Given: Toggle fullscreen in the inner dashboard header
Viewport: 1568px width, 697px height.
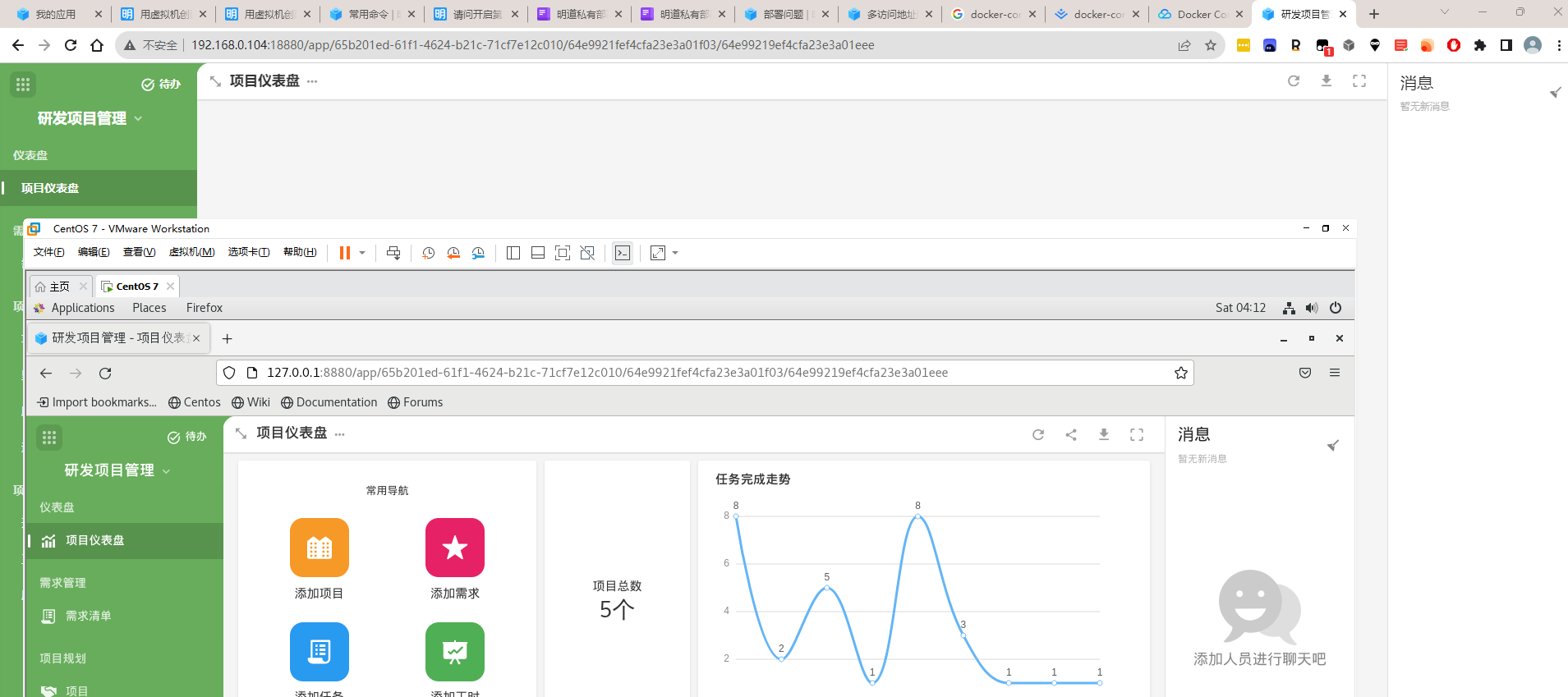Looking at the screenshot, I should pos(1137,434).
